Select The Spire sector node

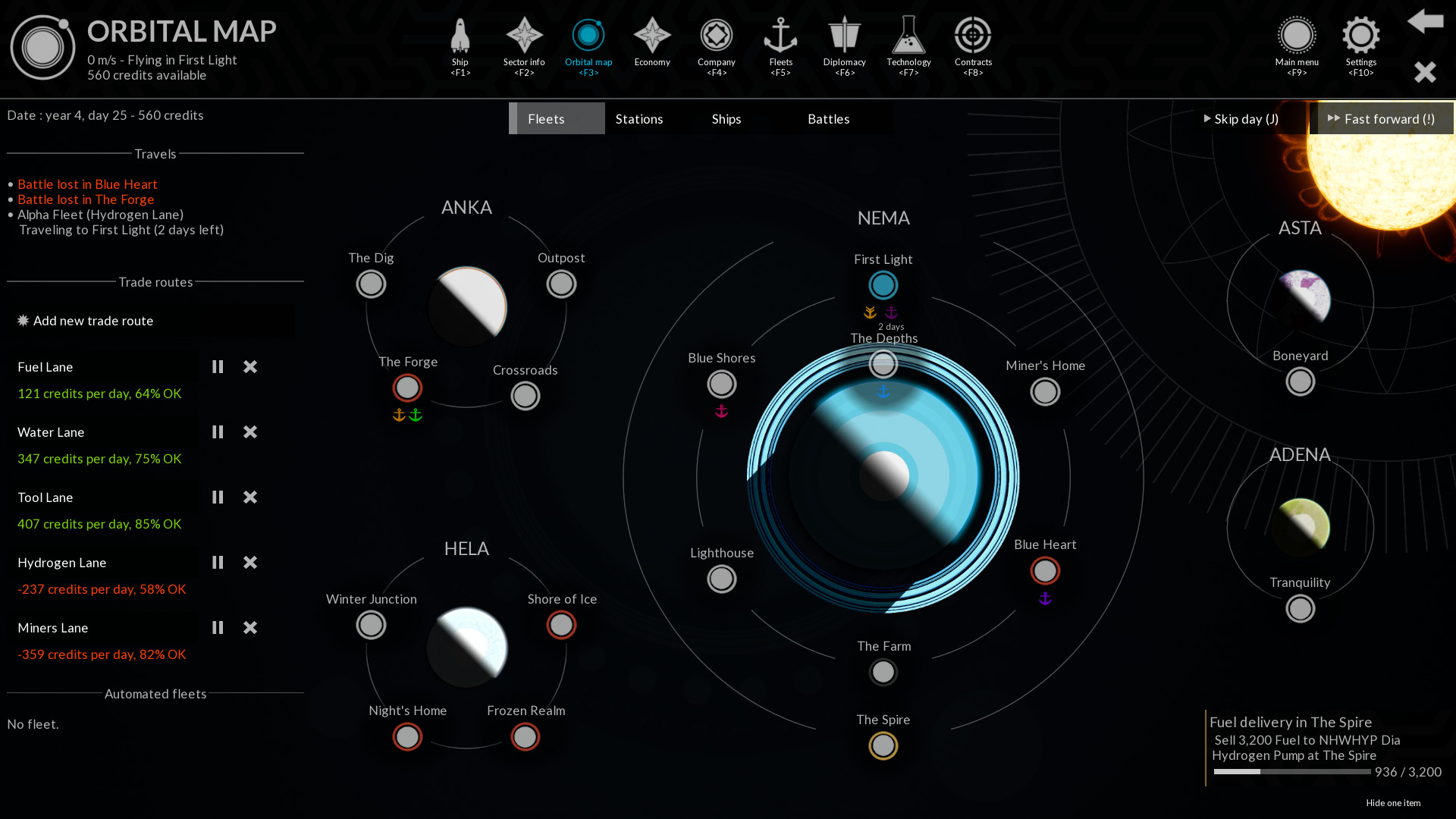[883, 746]
